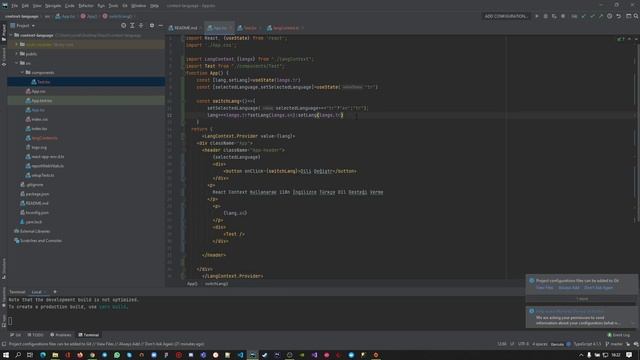Click the Collapse All icon in Project panel
Image resolution: width=640 pixels, height=360 pixels.
coord(141,25)
